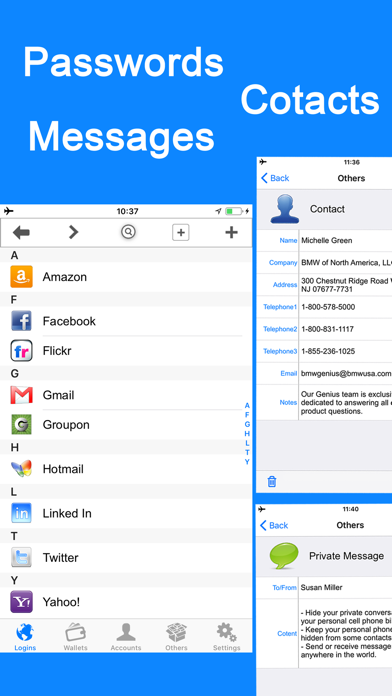Tap the battery indicator in status bar
392x696 pixels.
(x=234, y=211)
